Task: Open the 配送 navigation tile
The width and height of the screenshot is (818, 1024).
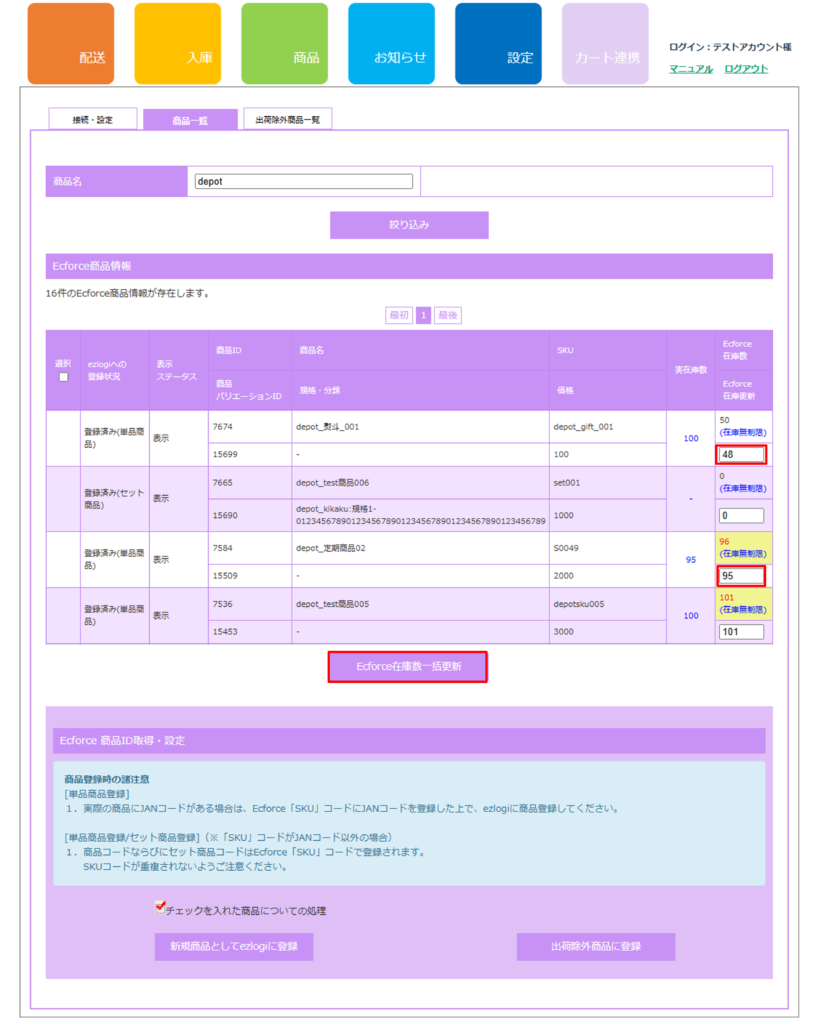Action: 70,44
